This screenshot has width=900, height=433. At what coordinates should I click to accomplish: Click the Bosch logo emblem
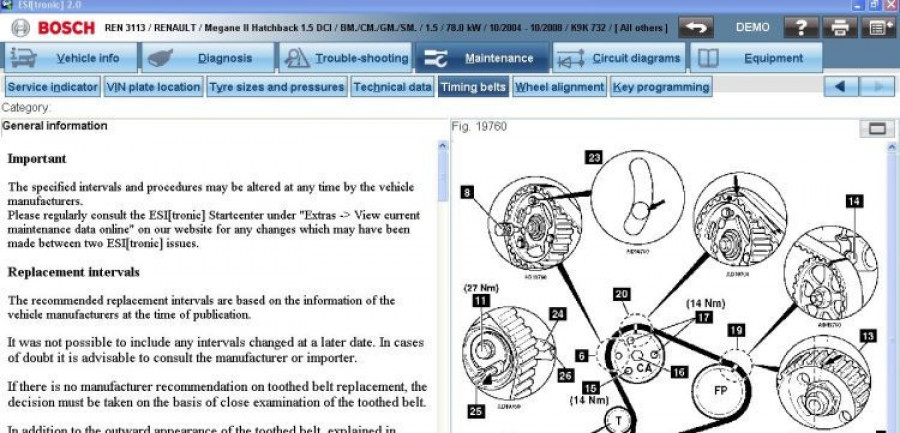[20, 28]
